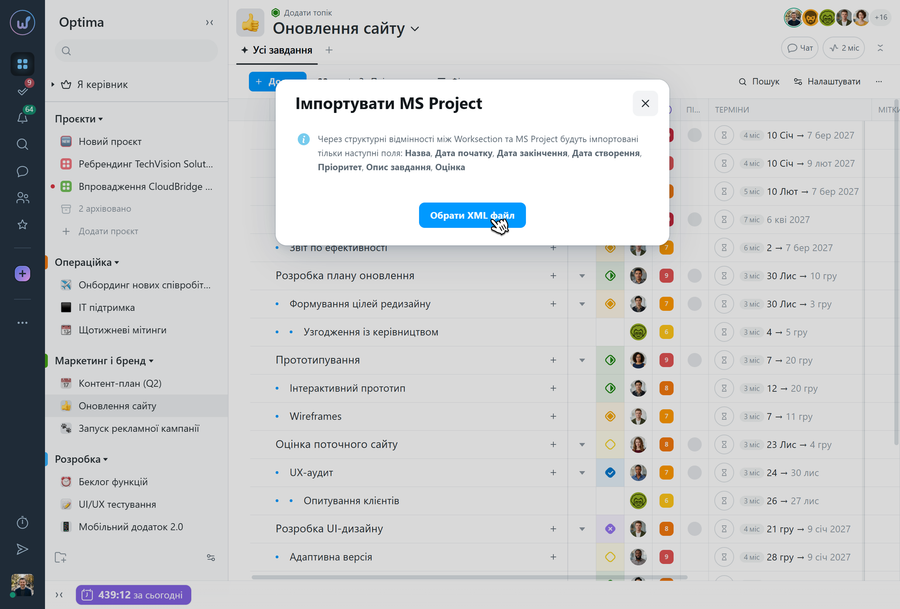
Task: Click the +16 members badge
Action: pos(880,17)
